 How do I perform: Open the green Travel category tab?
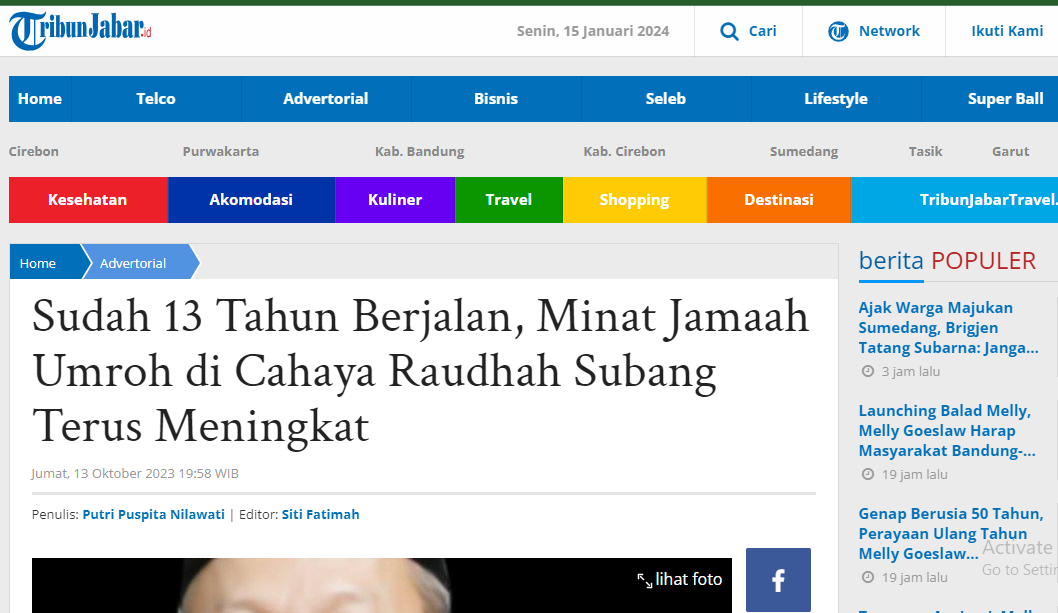tap(509, 200)
